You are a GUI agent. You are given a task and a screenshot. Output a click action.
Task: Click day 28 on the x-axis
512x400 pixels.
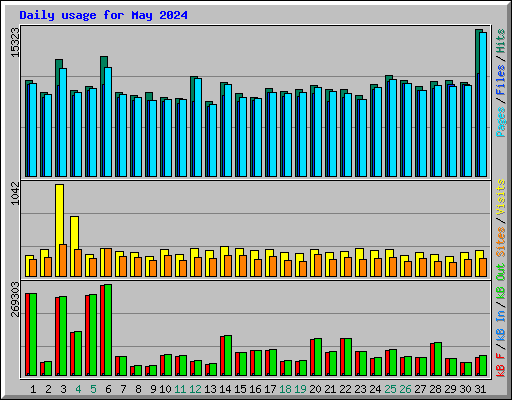pos(435,389)
